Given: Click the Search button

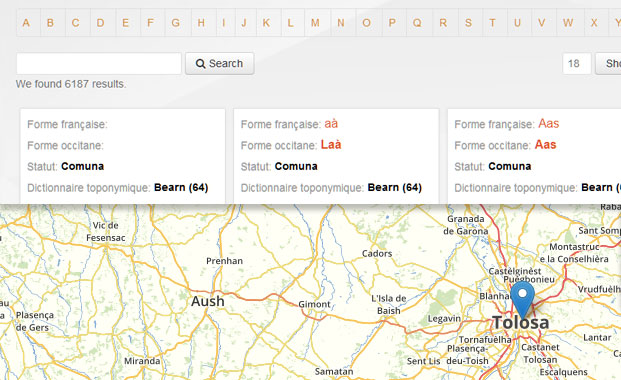Looking at the screenshot, I should click(x=220, y=63).
